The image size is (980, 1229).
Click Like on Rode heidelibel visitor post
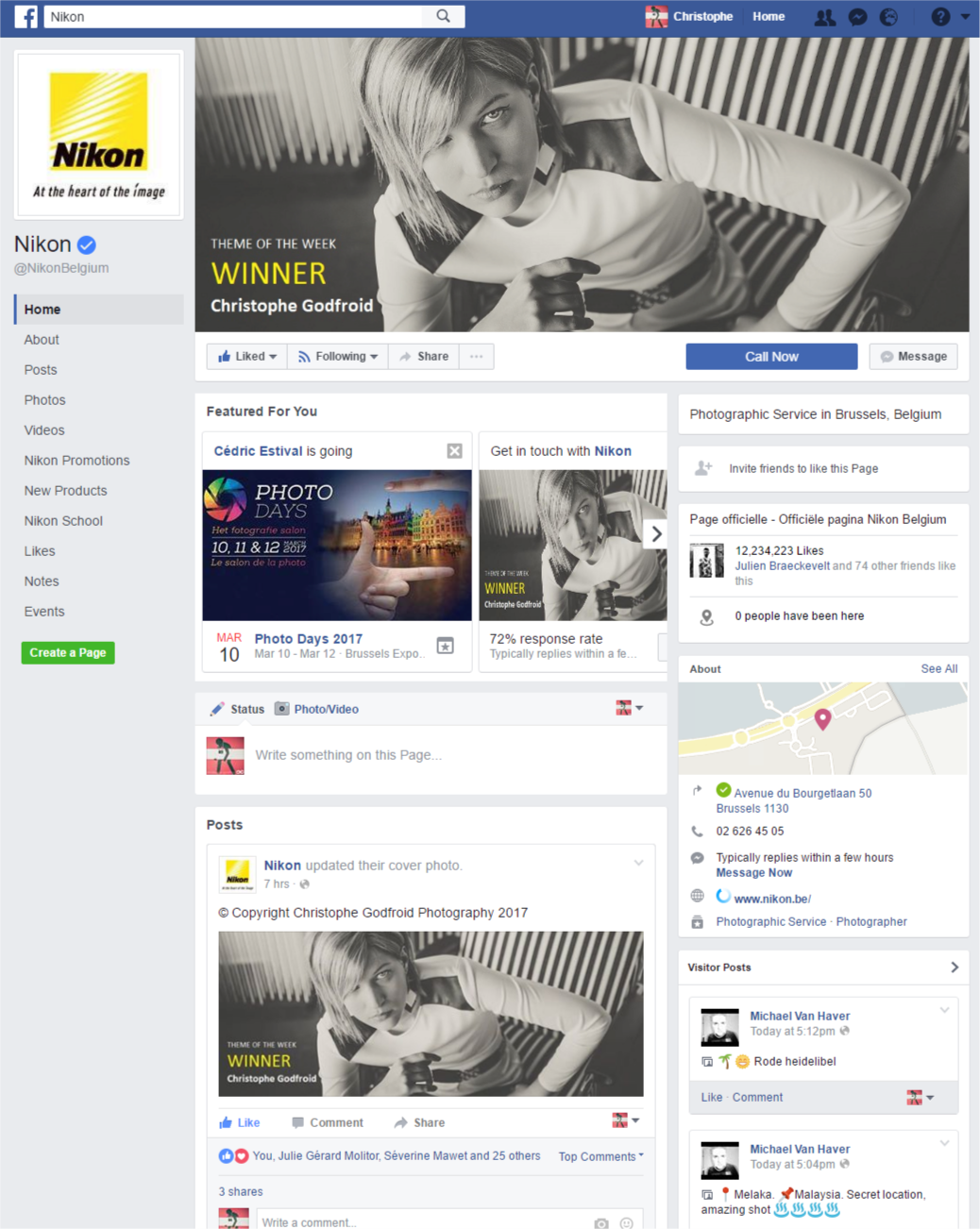712,1098
